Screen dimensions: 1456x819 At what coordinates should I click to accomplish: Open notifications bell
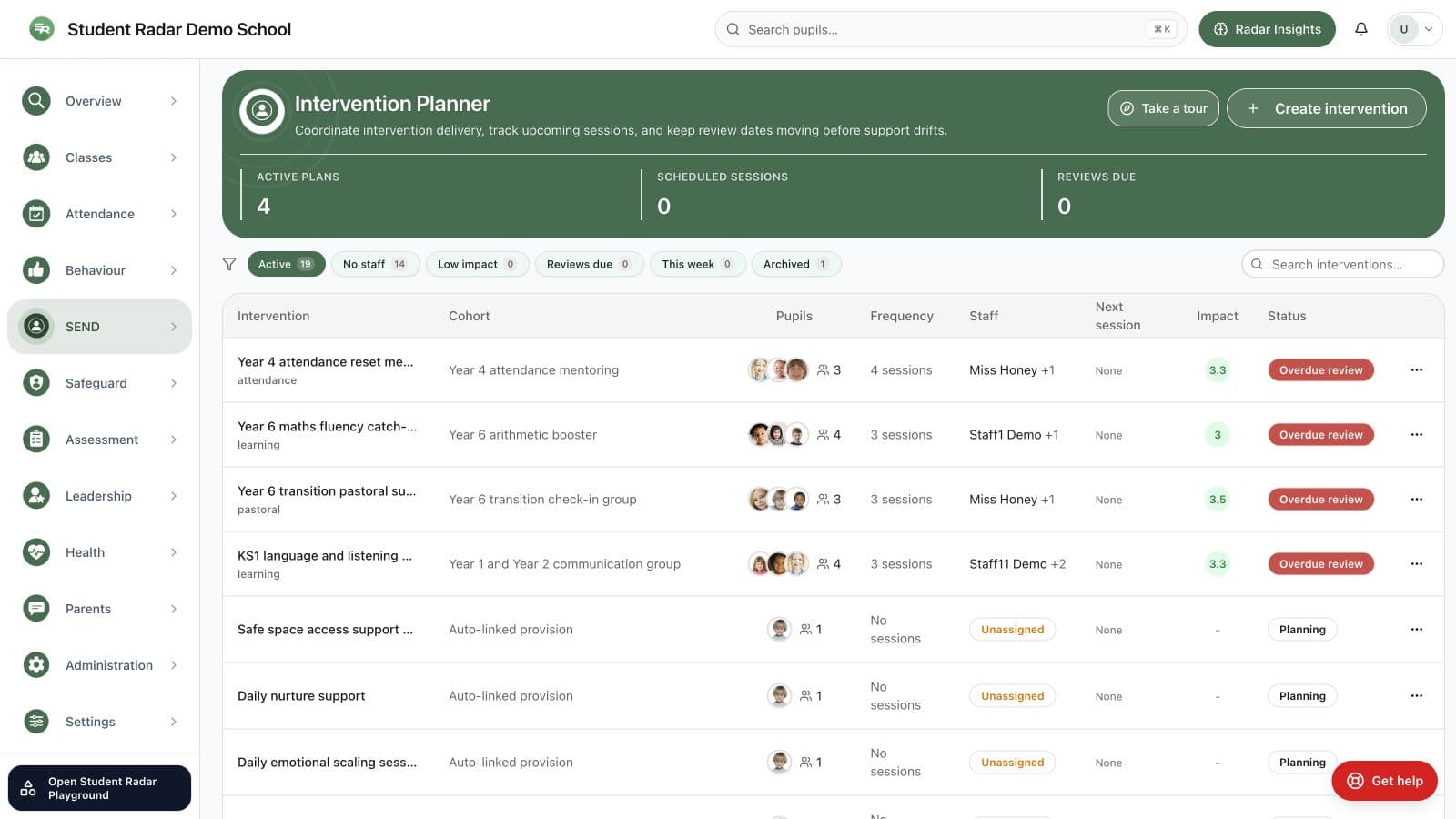(1361, 29)
